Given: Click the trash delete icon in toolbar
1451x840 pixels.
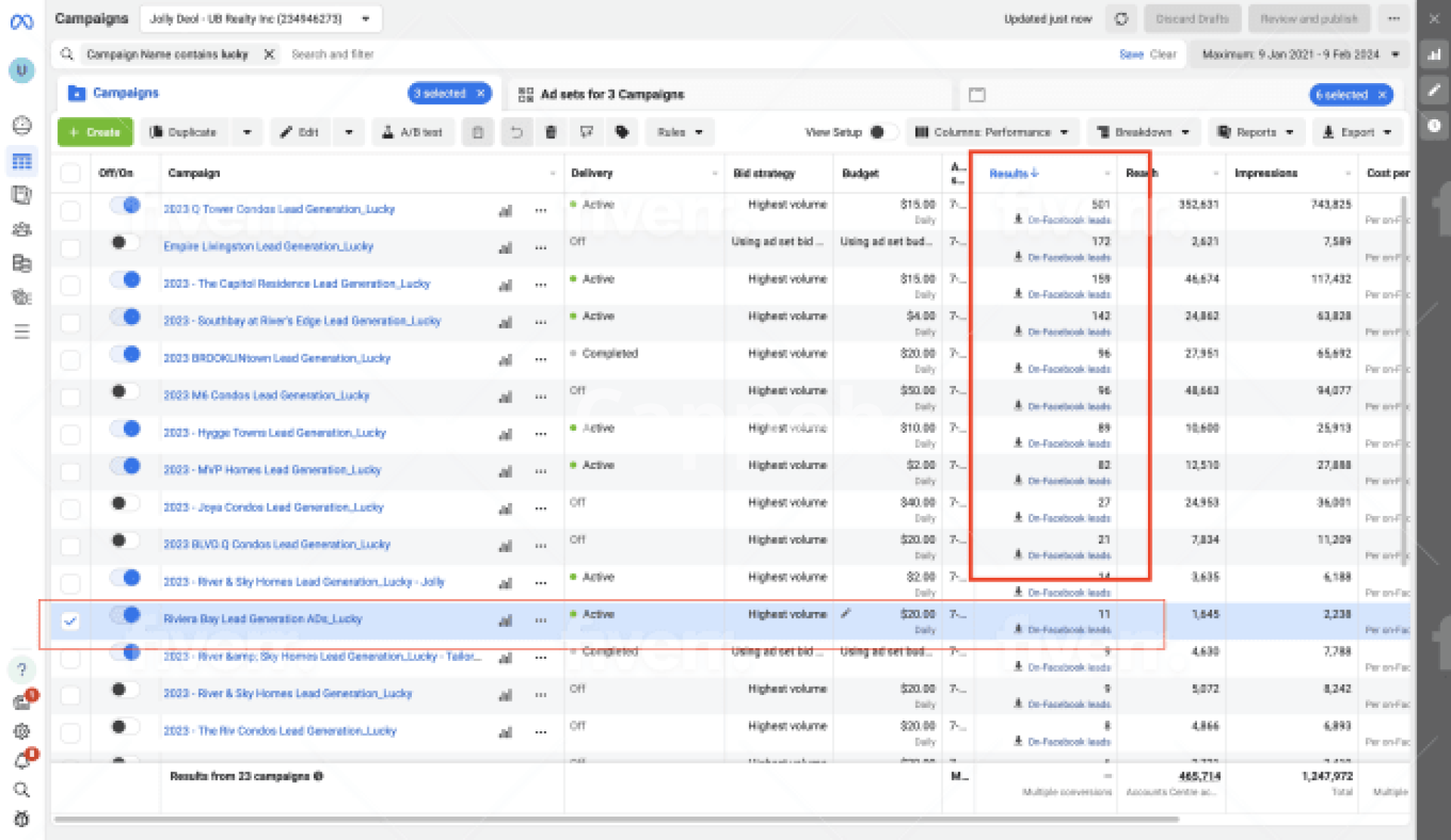Looking at the screenshot, I should click(x=551, y=132).
